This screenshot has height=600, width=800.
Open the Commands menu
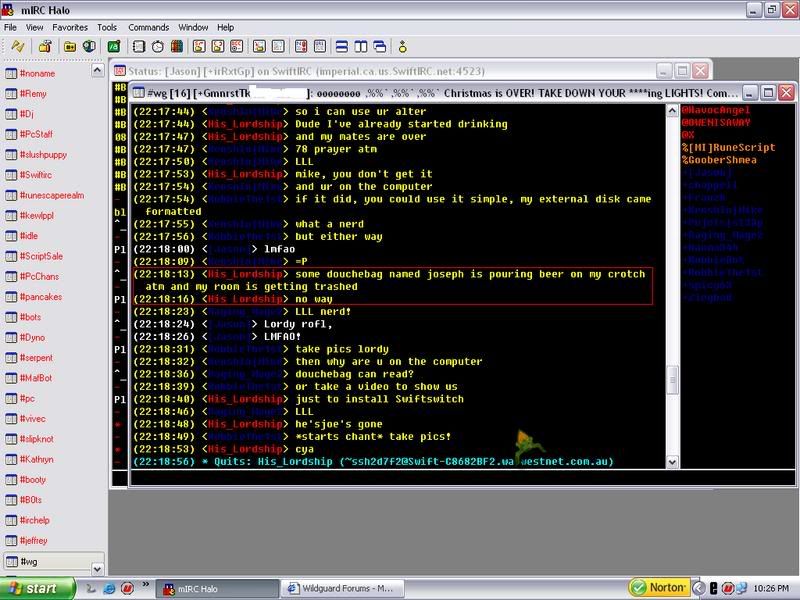(x=148, y=27)
